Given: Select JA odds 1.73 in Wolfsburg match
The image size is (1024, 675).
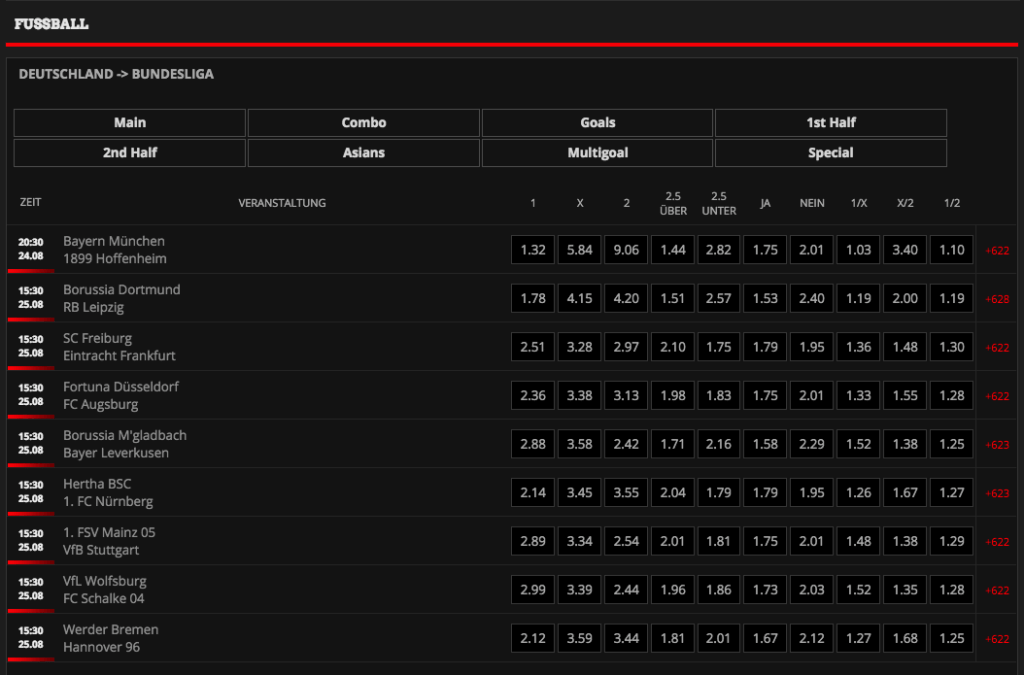Looking at the screenshot, I should (x=765, y=590).
